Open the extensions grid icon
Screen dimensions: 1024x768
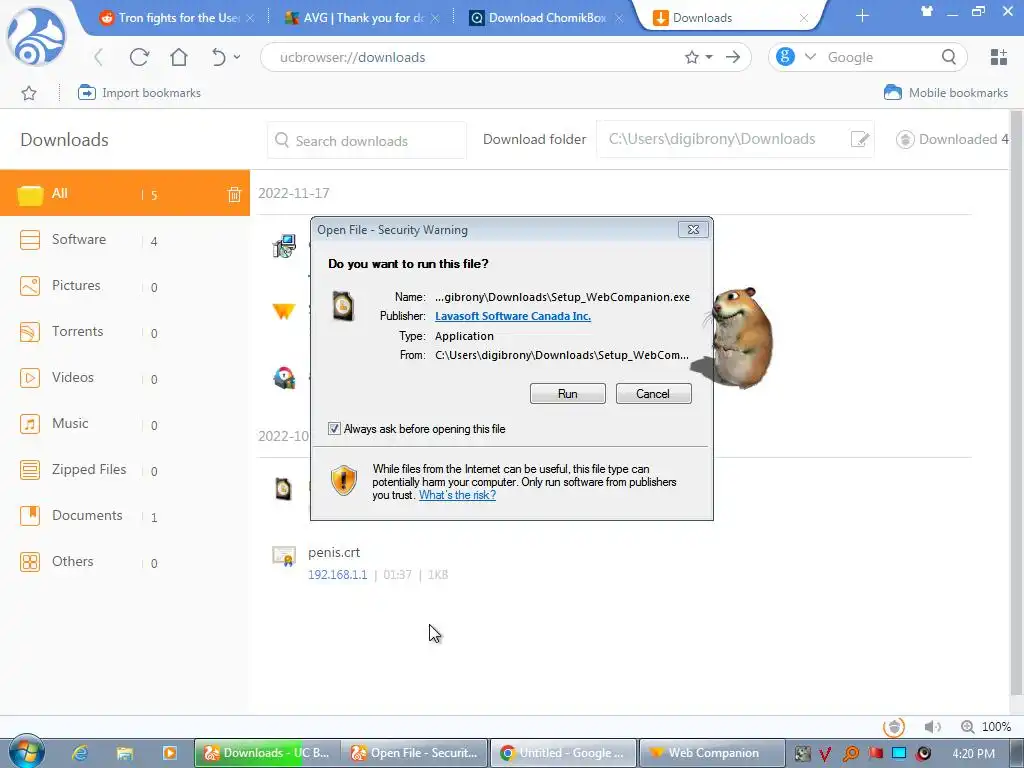tap(999, 57)
